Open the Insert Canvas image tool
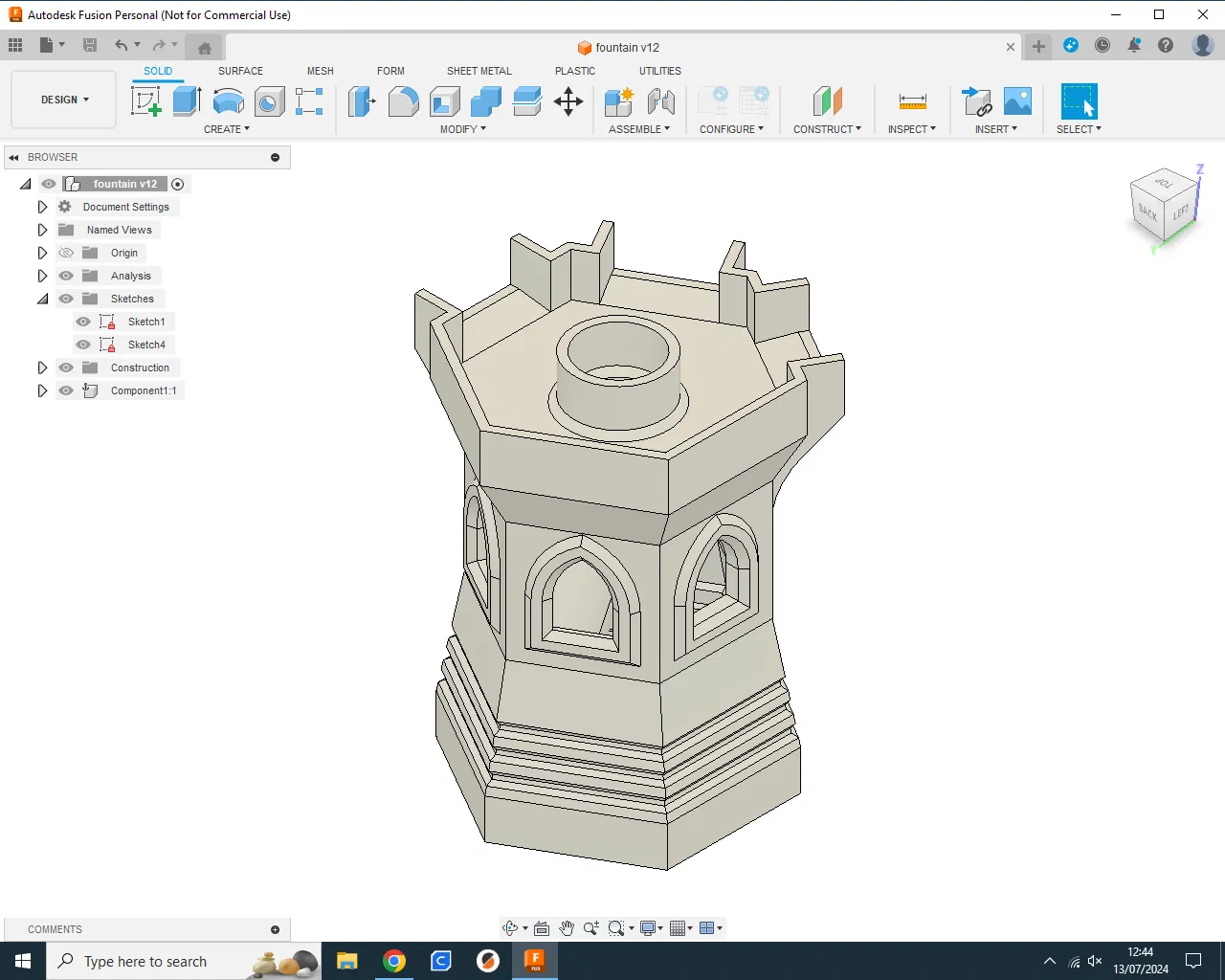 pyautogui.click(x=1017, y=100)
